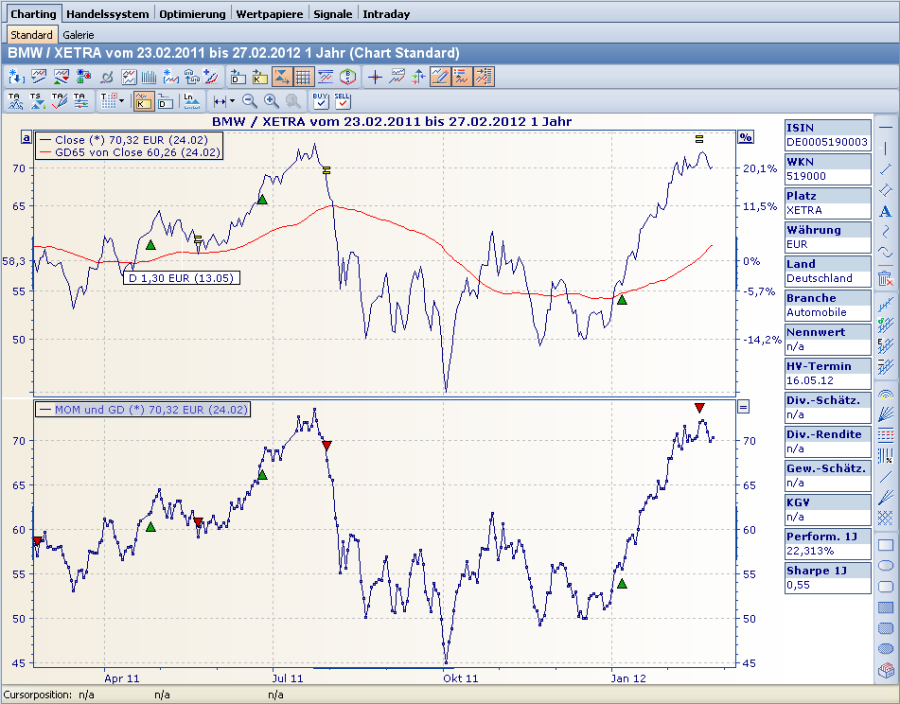Click the zoom out magnifier icon
The width and height of the screenshot is (900, 704).
click(250, 101)
